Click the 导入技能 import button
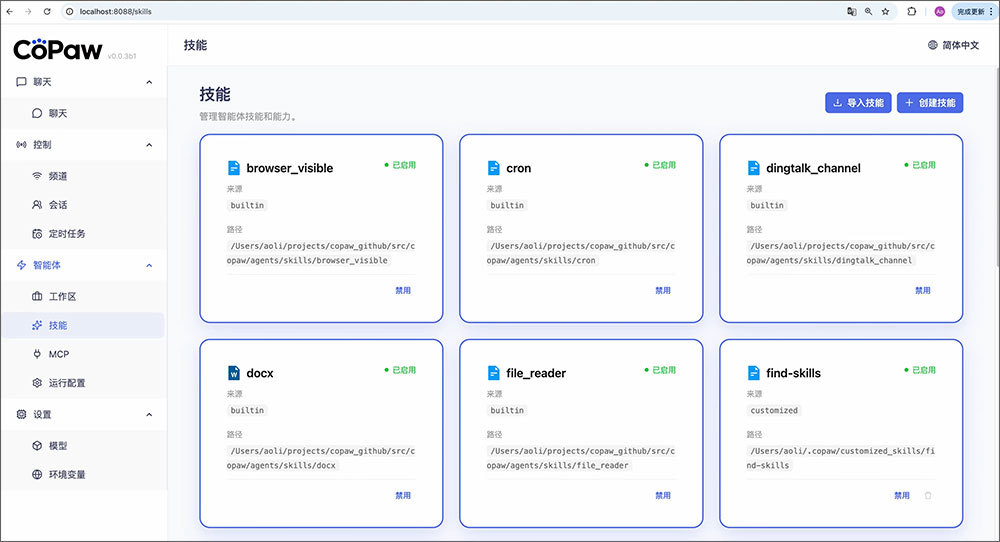Viewport: 1000px width, 542px height. (x=858, y=103)
